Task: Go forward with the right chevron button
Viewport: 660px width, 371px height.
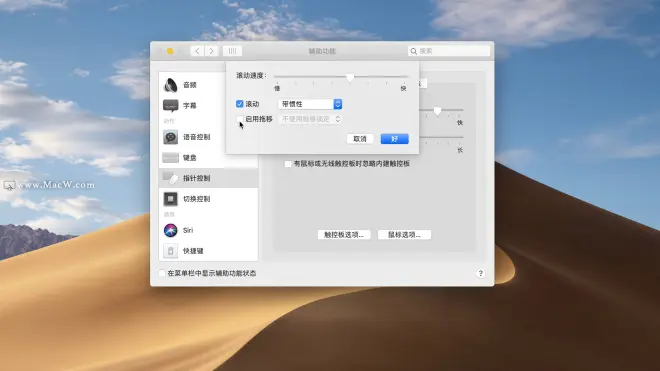Action: 211,51
